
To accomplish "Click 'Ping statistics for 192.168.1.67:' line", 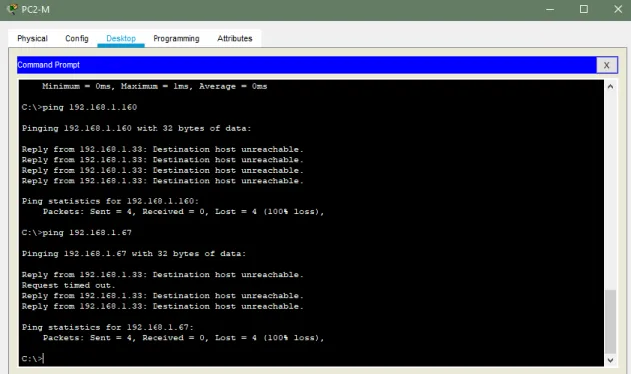I will click(107, 327).
